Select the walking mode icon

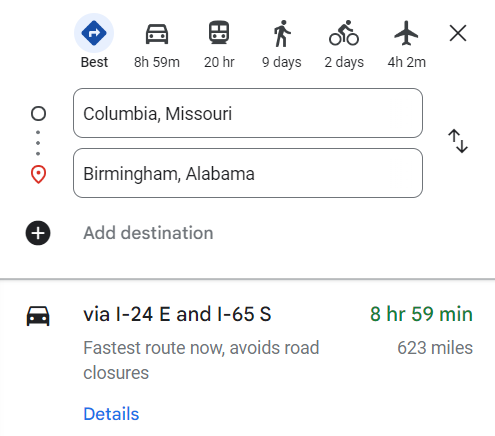(282, 33)
